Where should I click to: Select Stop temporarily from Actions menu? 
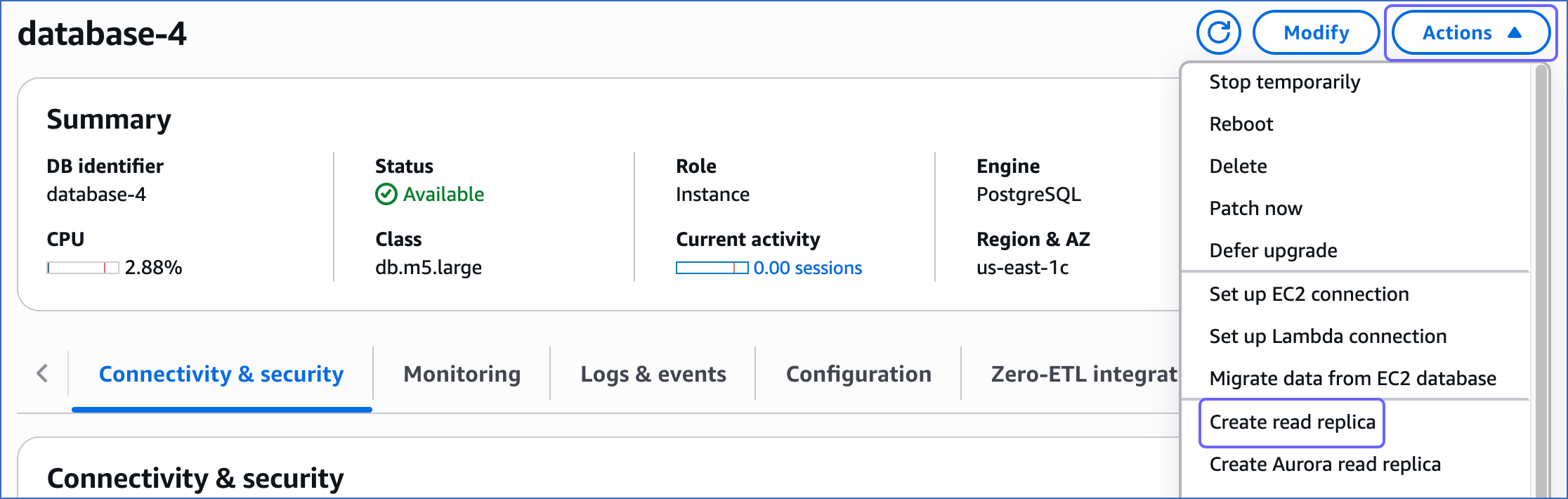point(1284,82)
